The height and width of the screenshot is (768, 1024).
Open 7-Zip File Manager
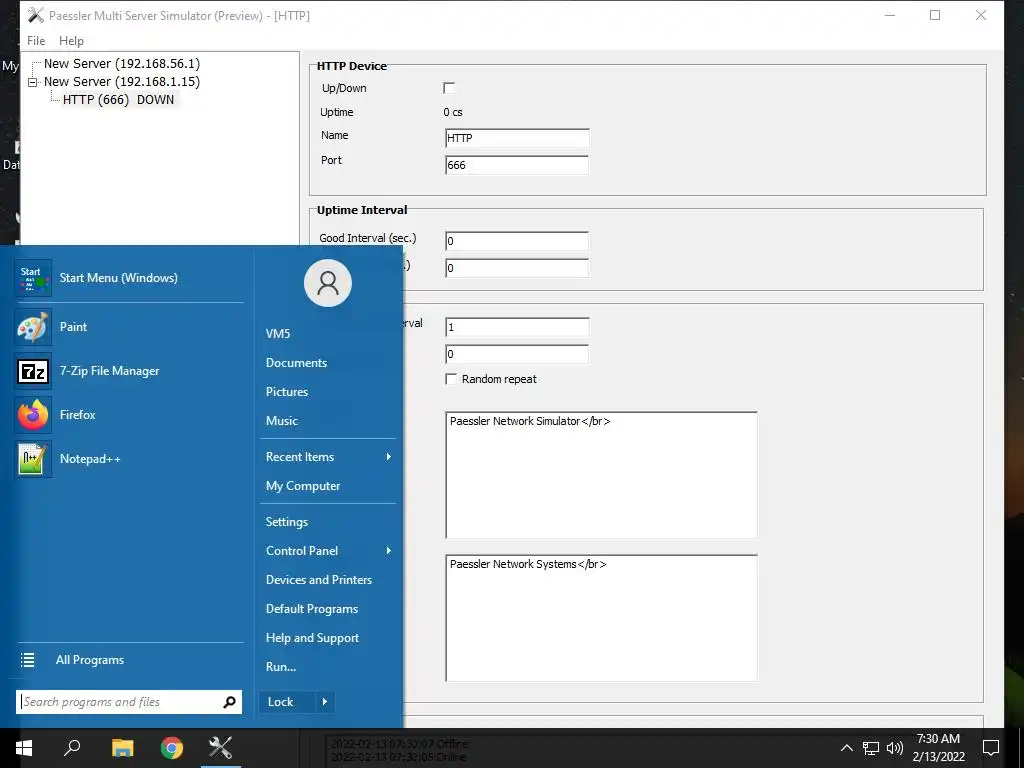click(33, 371)
